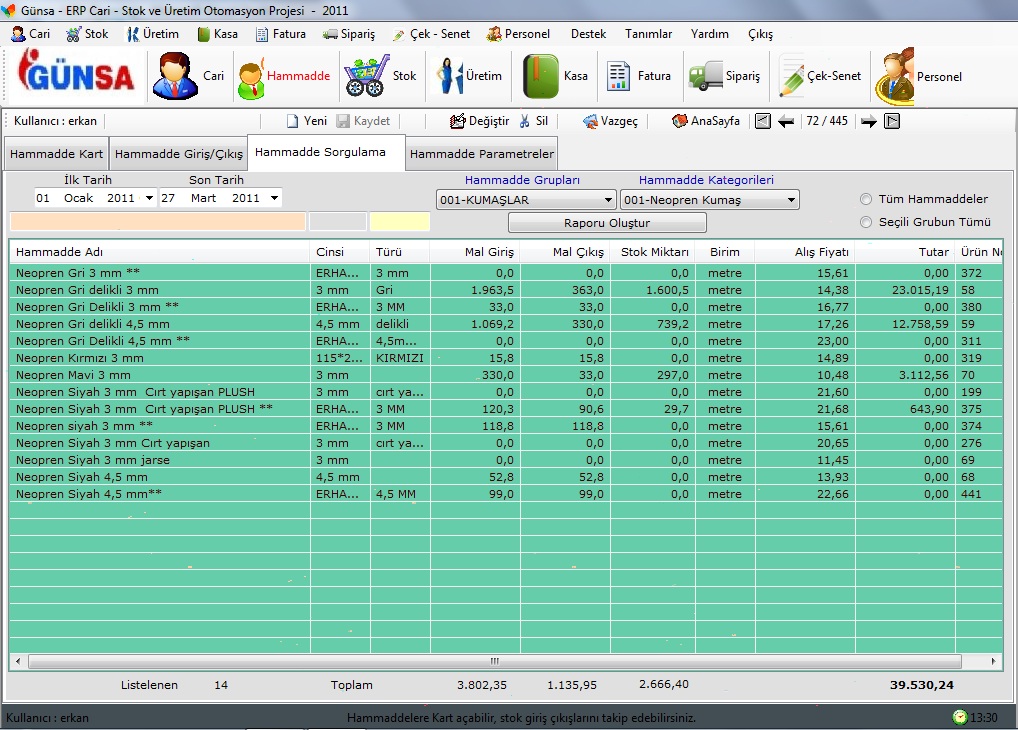Go to next record arrow
This screenshot has width=1018, height=730.
pyautogui.click(x=869, y=121)
